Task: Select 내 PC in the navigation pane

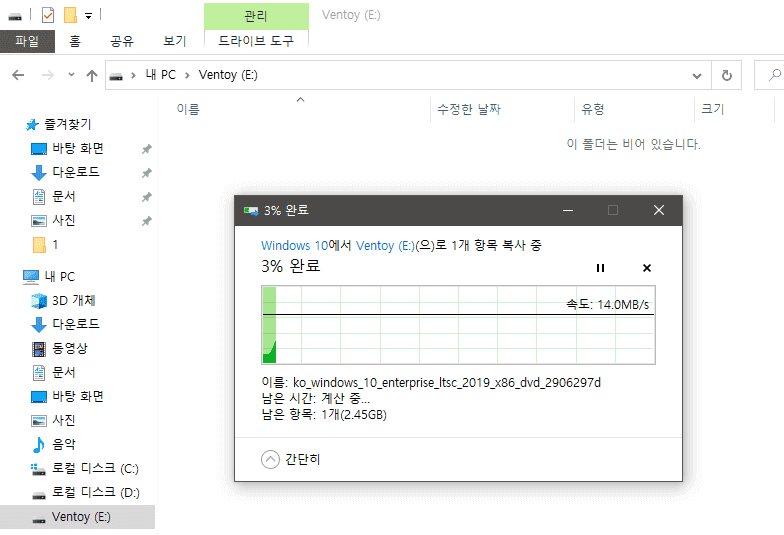Action: (60, 276)
